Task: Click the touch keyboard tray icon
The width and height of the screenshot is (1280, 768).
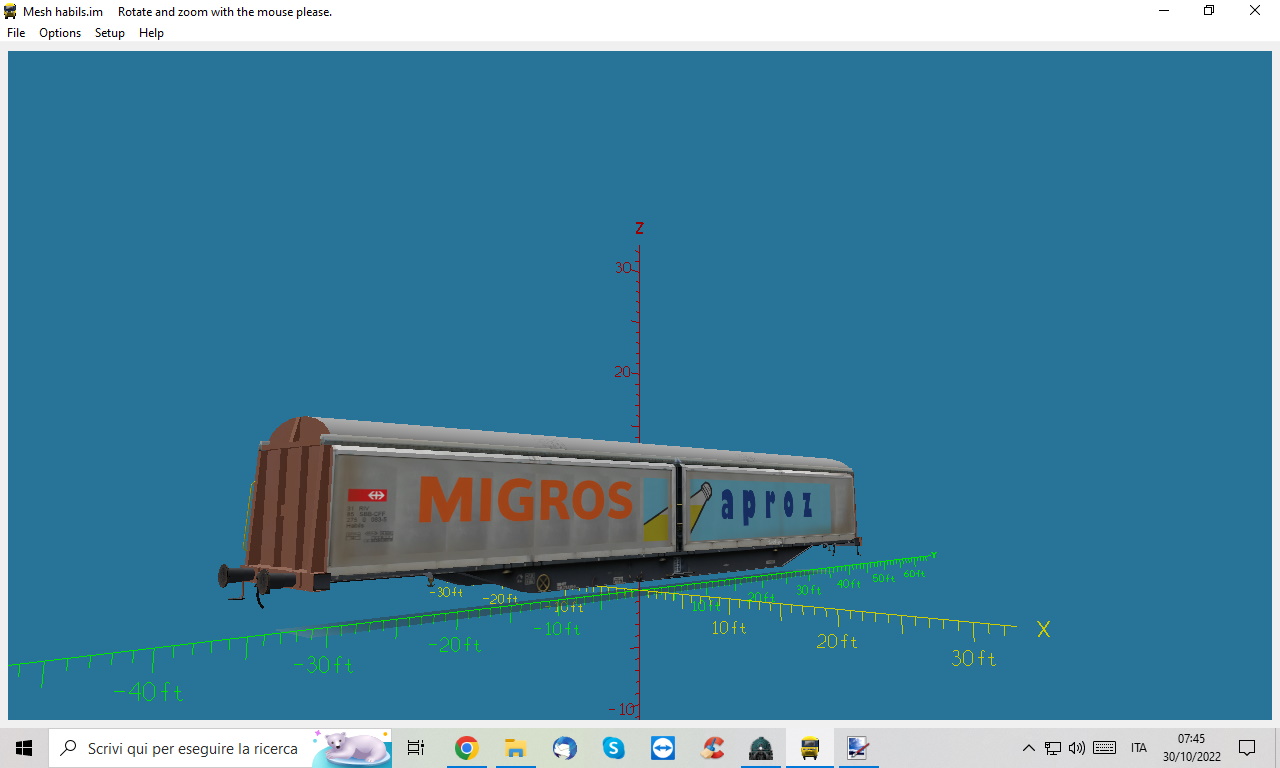Action: point(1104,748)
